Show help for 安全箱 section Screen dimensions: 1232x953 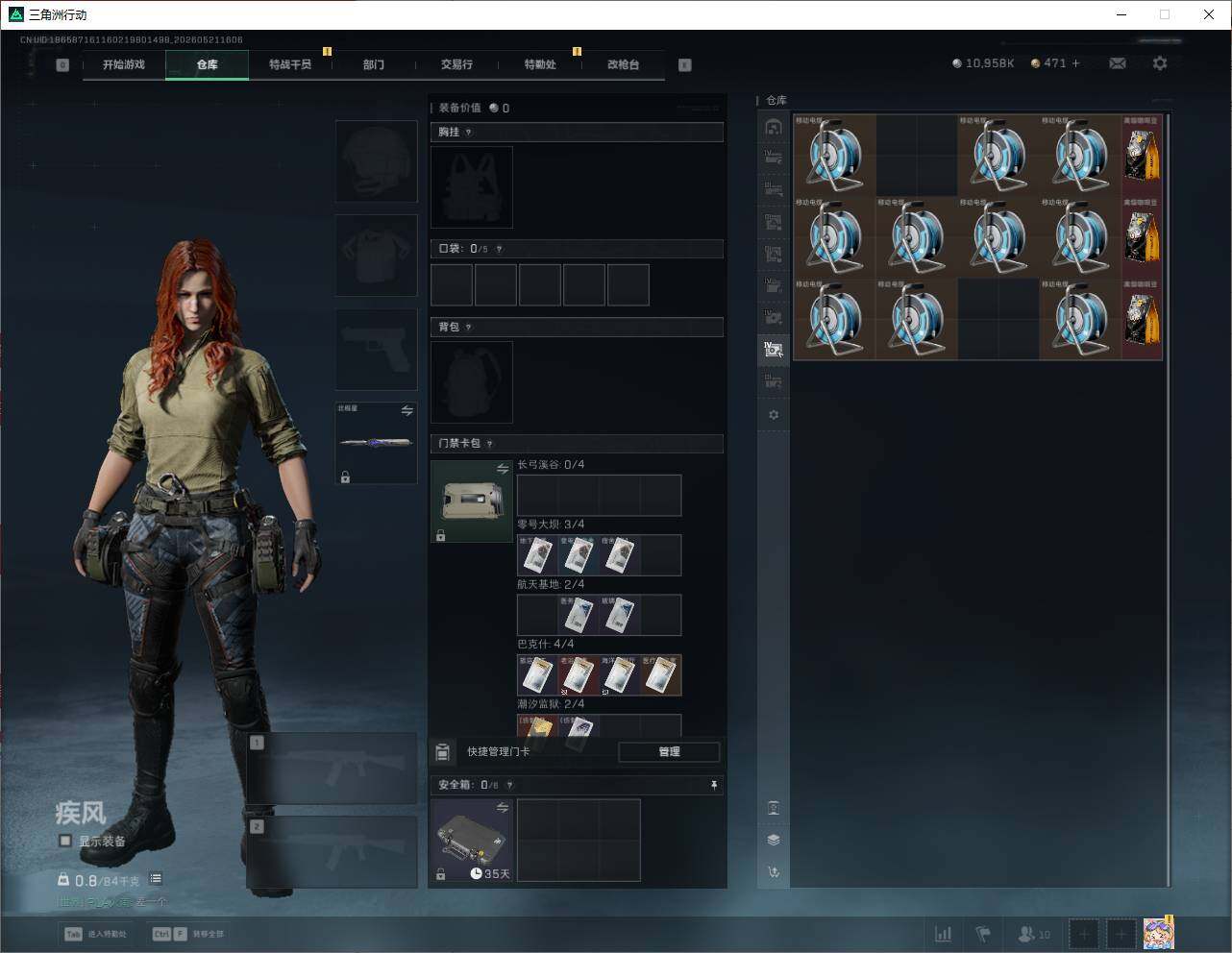click(509, 786)
